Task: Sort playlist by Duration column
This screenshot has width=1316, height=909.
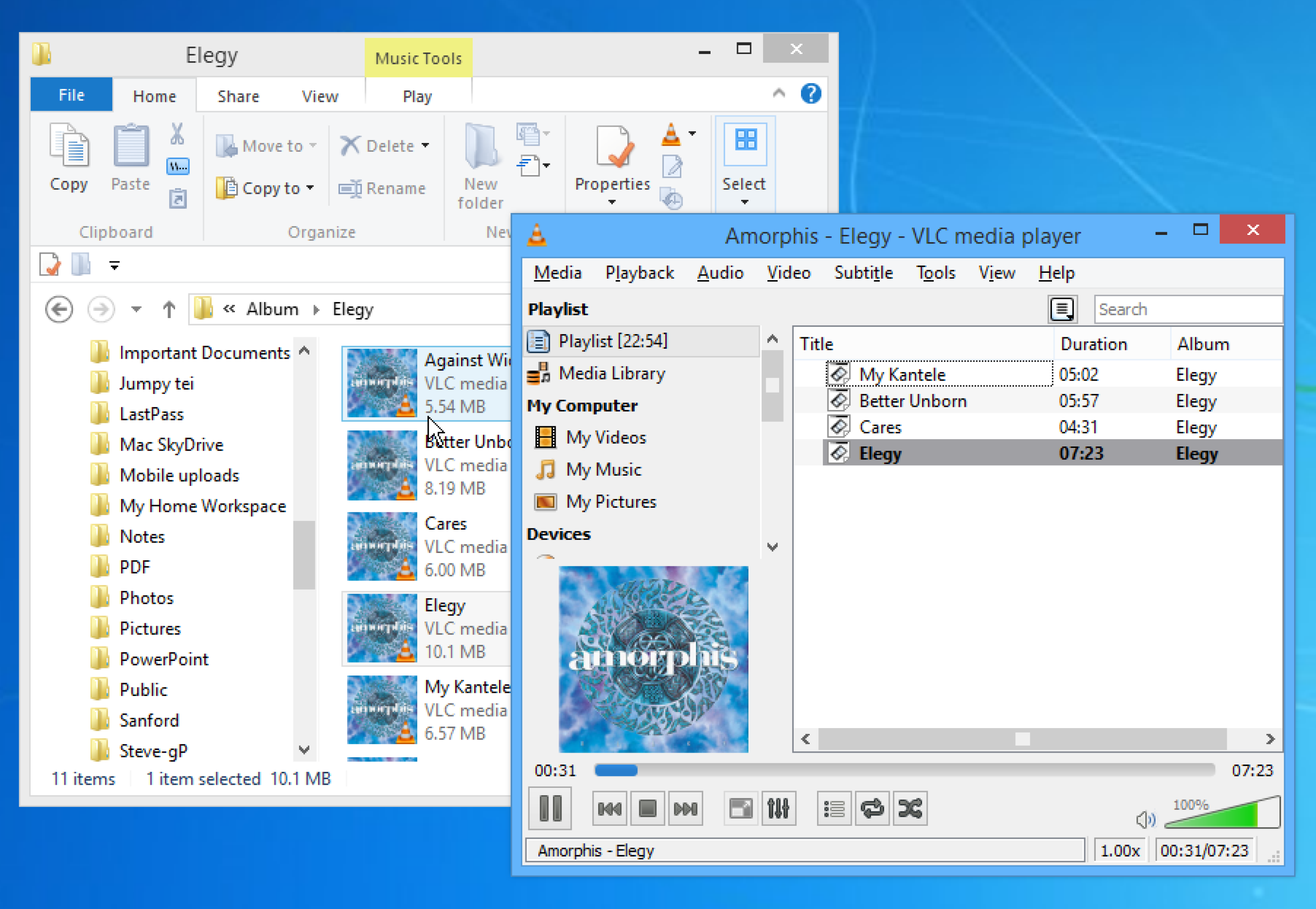Action: (x=1112, y=344)
